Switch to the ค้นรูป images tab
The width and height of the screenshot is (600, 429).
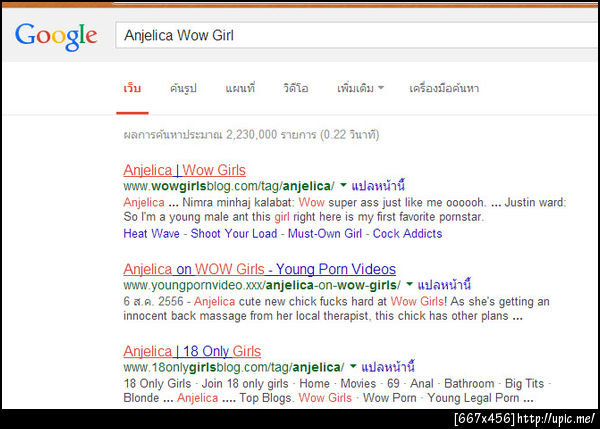[183, 88]
